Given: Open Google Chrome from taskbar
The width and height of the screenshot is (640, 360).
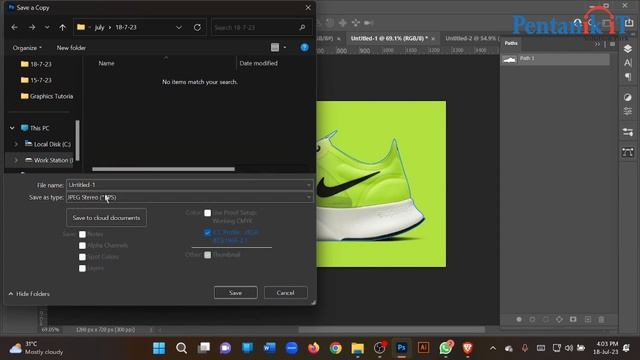Looking at the screenshot, I should point(336,348).
